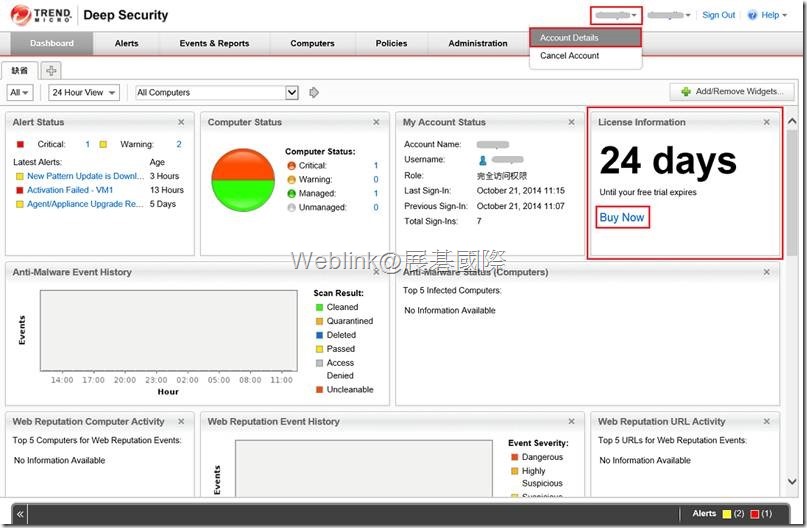
Task: Open the Dashboard tab
Action: (51, 43)
